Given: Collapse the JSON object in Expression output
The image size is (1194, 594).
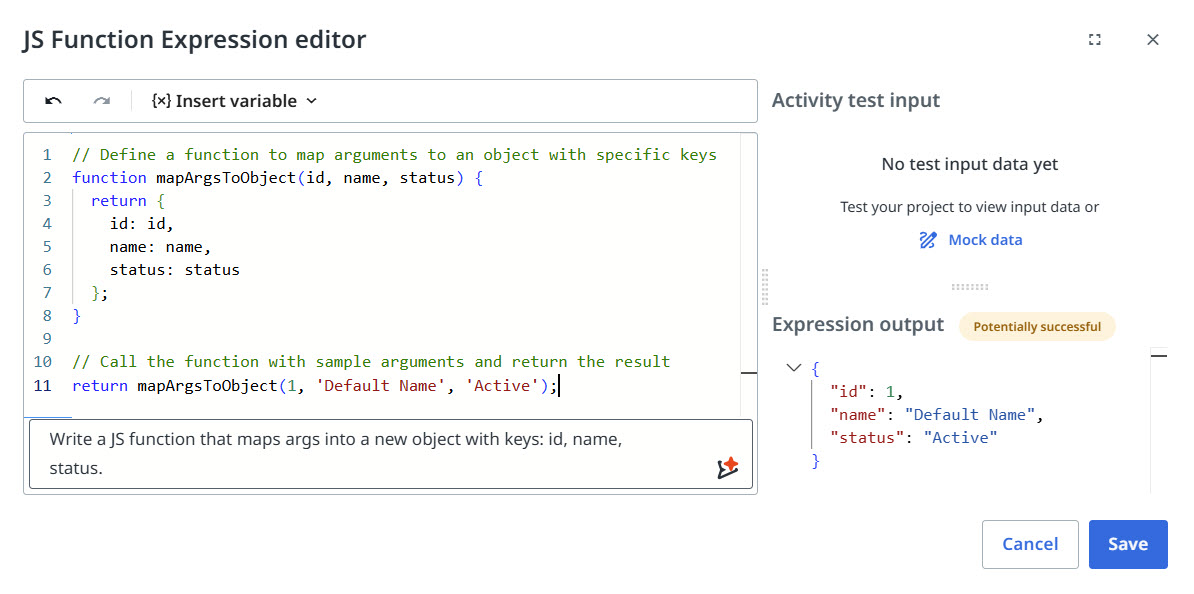Looking at the screenshot, I should point(794,368).
